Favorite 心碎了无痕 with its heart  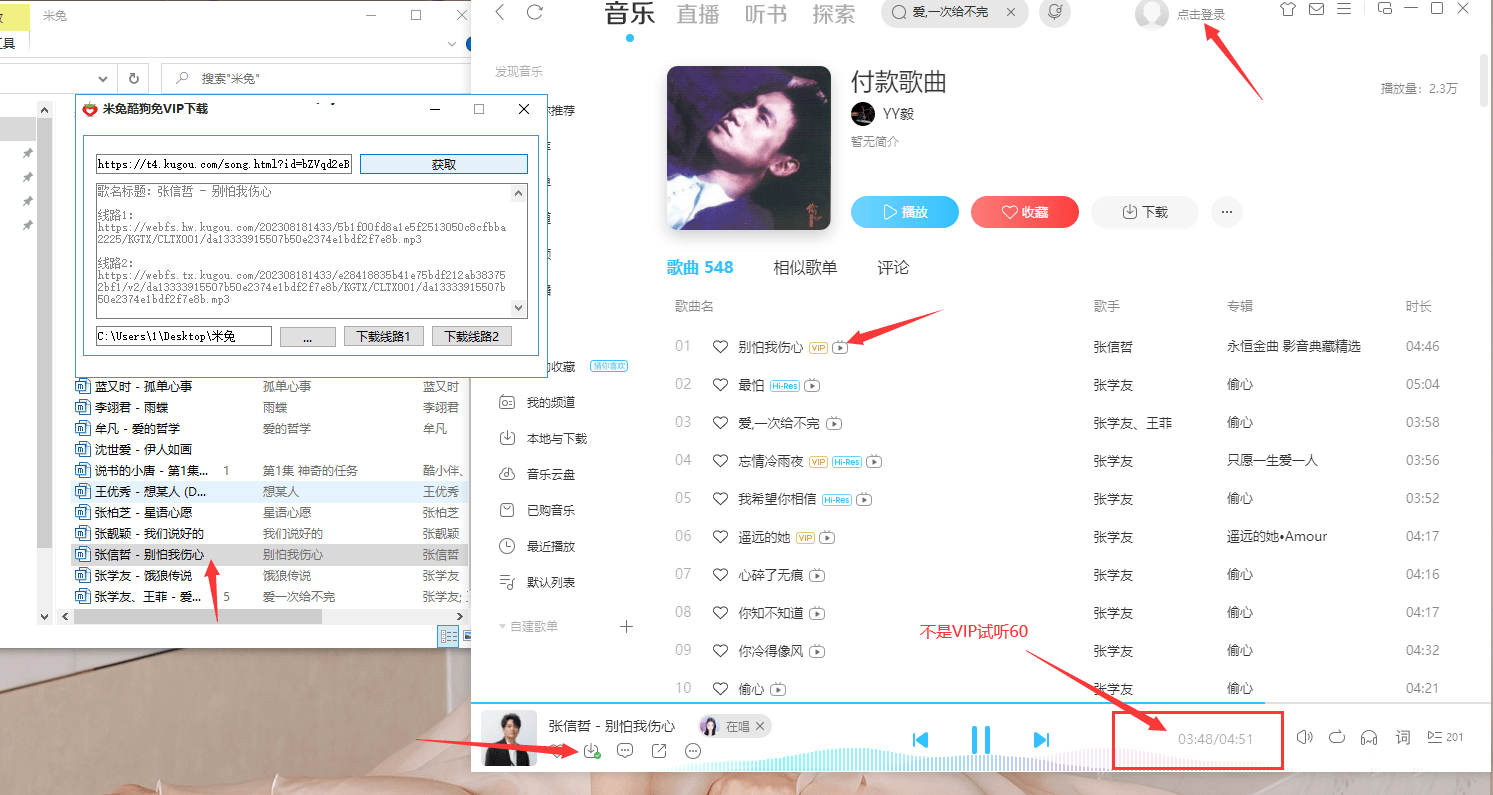tap(720, 575)
